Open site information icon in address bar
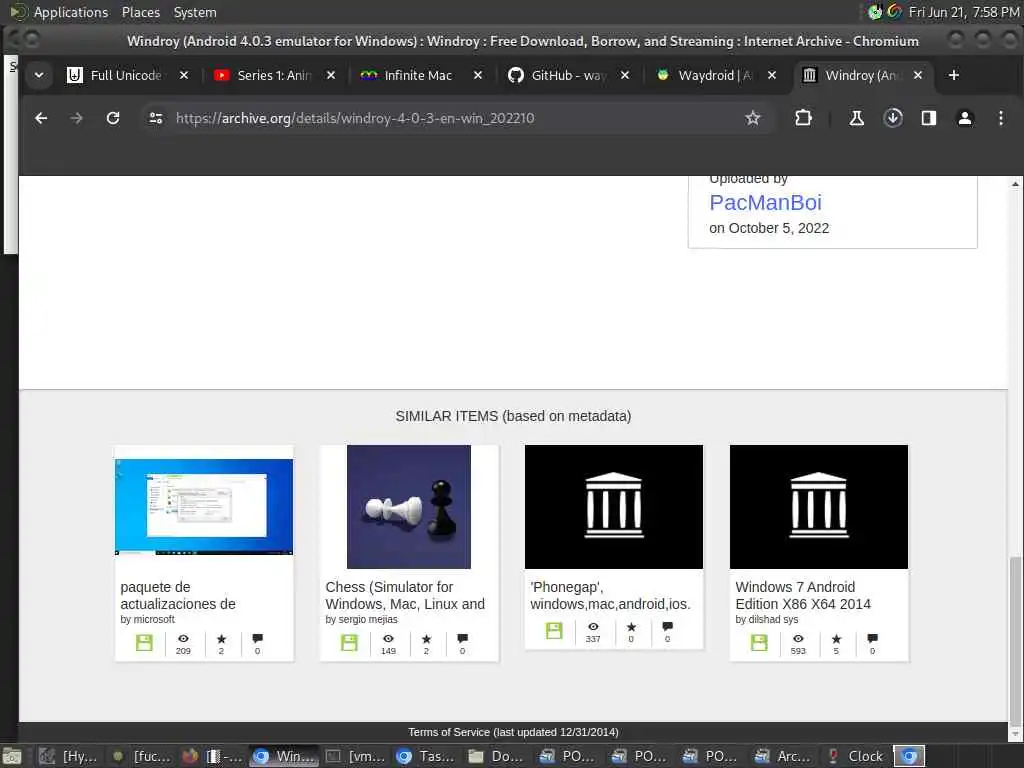 pyautogui.click(x=155, y=118)
